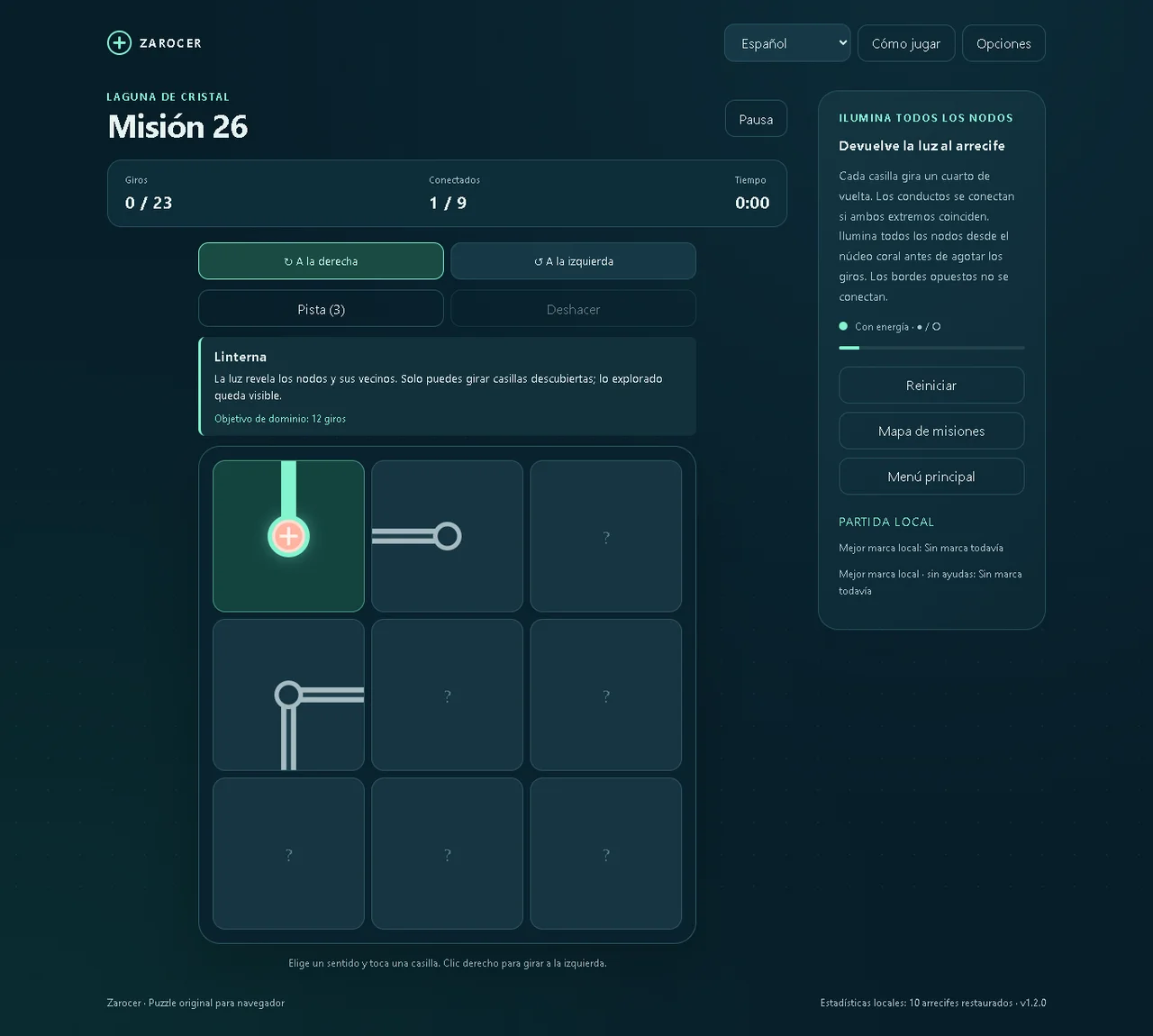The width and height of the screenshot is (1153, 1036).
Task: Open the Español language dropdown
Action: tap(787, 43)
